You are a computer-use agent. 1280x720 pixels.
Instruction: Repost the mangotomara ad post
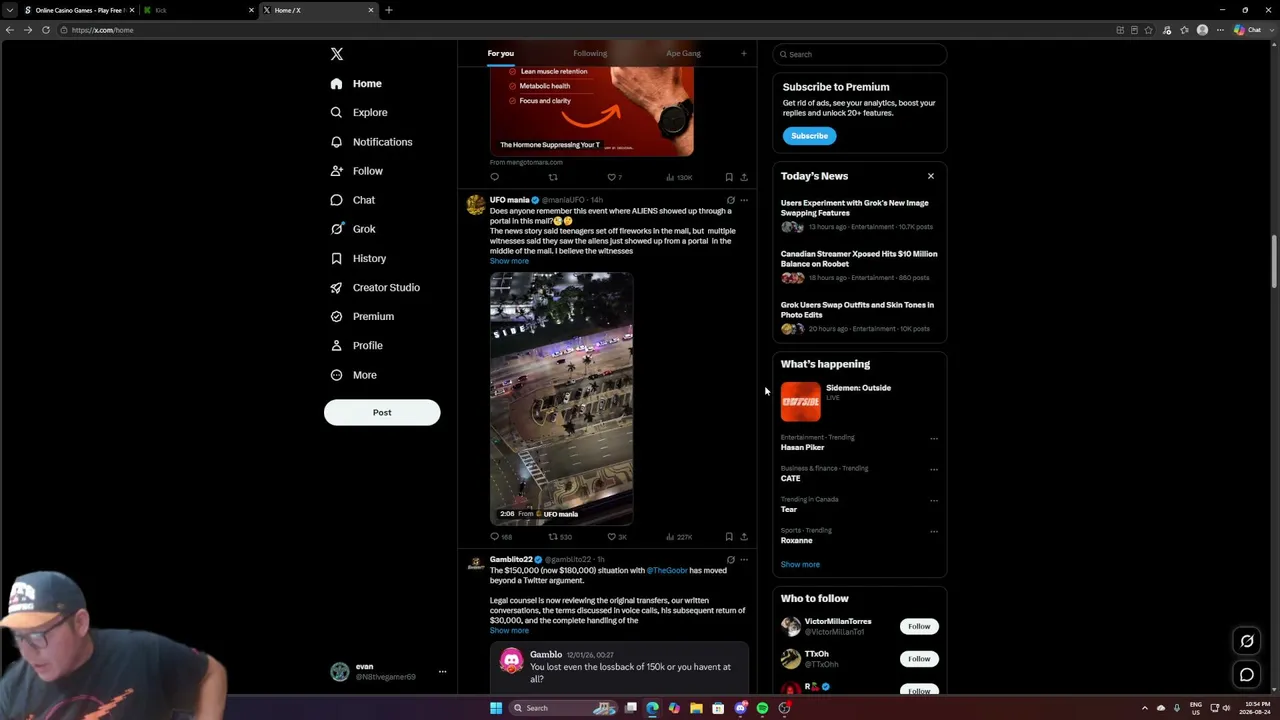coord(553,177)
